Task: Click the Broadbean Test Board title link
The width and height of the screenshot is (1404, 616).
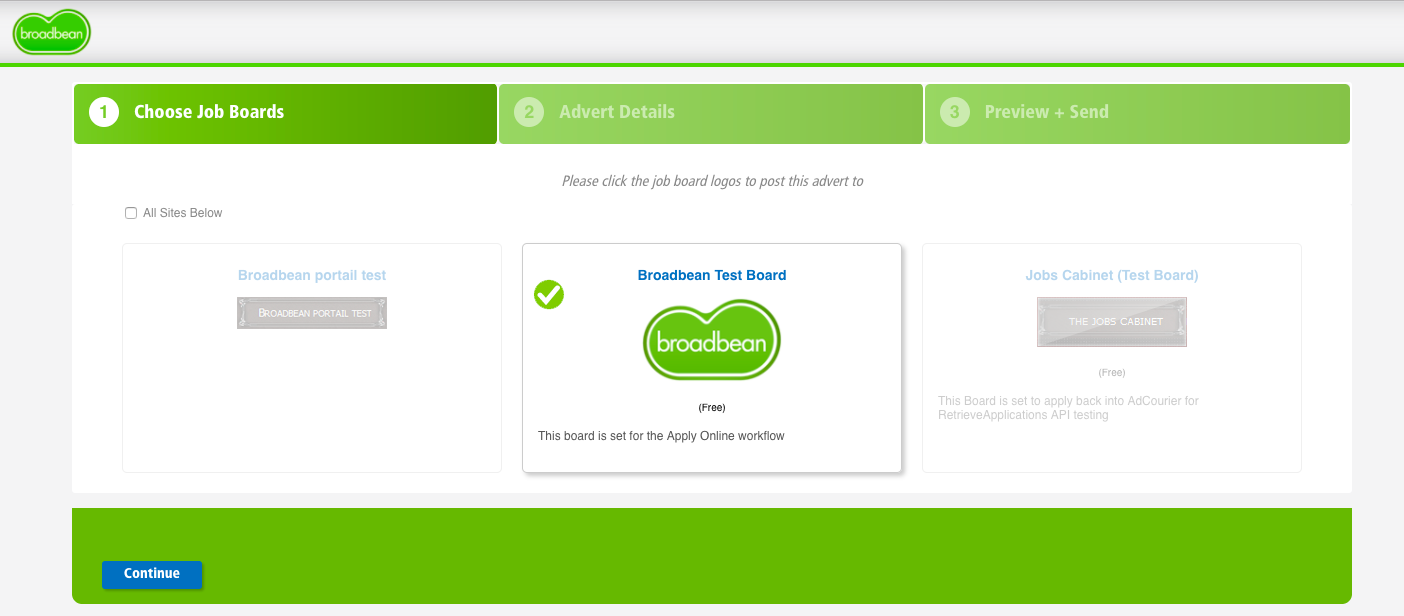Action: [712, 275]
